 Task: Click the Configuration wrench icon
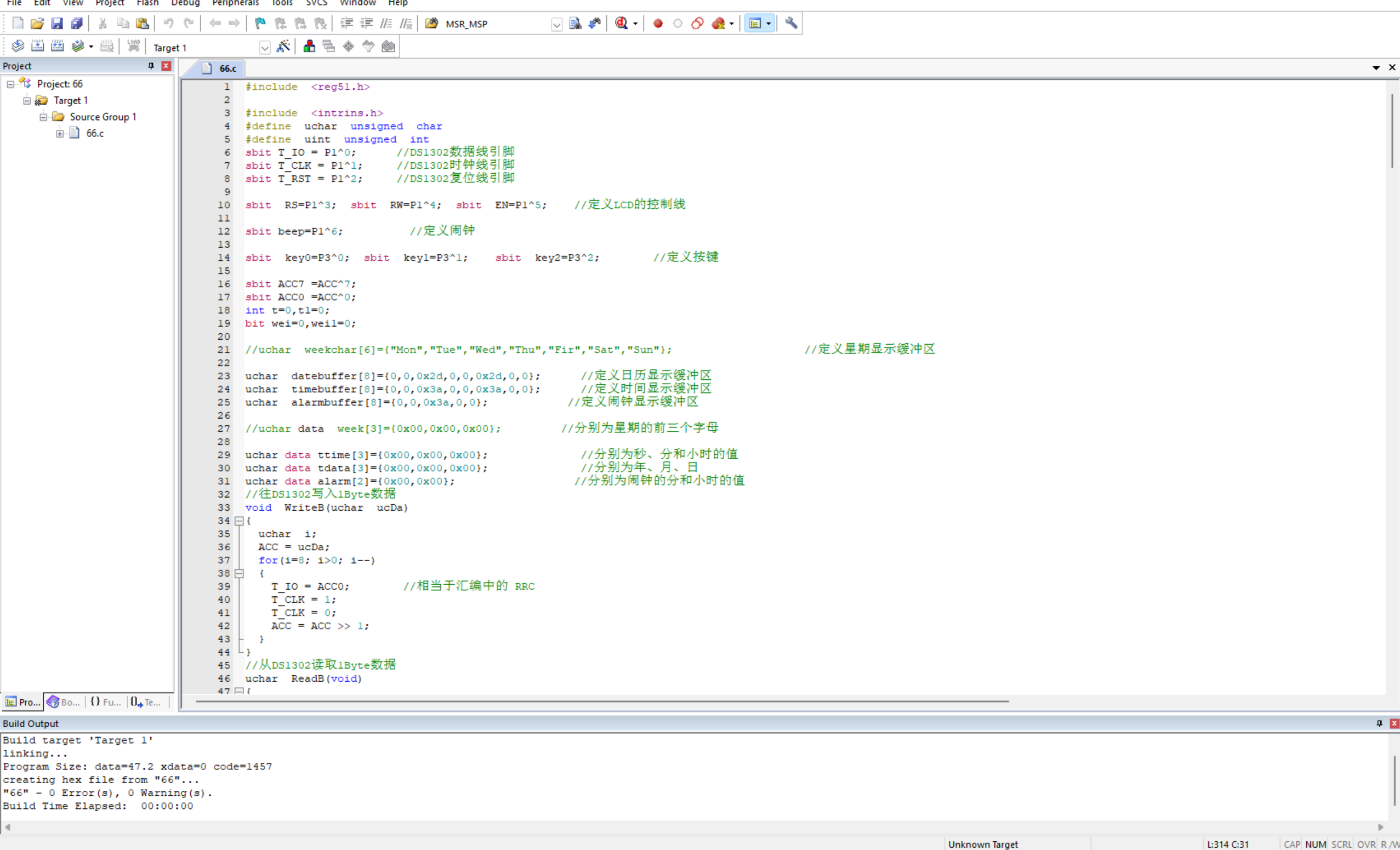coord(791,24)
